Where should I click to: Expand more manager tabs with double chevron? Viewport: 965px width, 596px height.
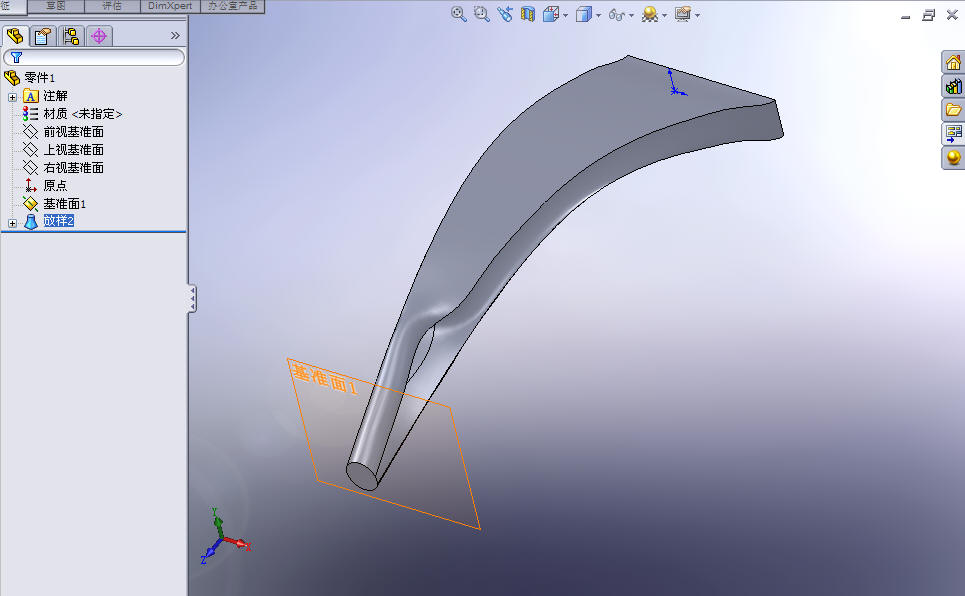click(x=175, y=36)
